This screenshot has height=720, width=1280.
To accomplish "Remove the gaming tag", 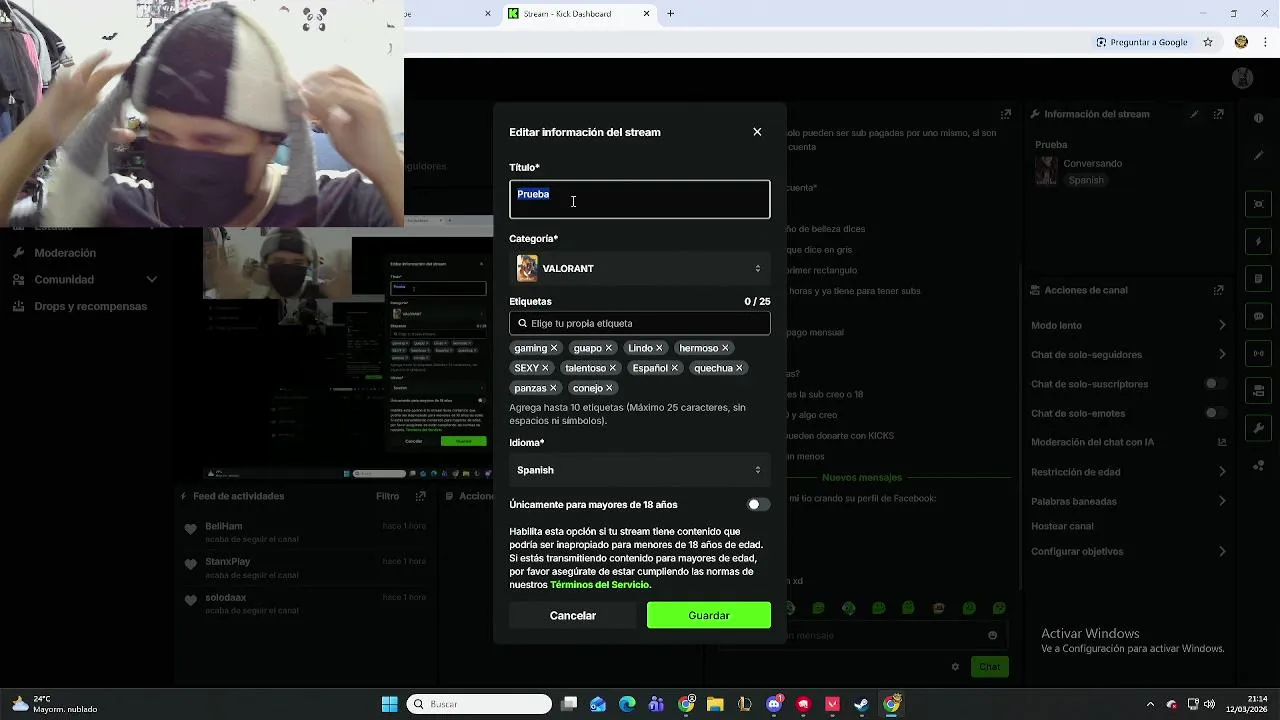I will [554, 348].
